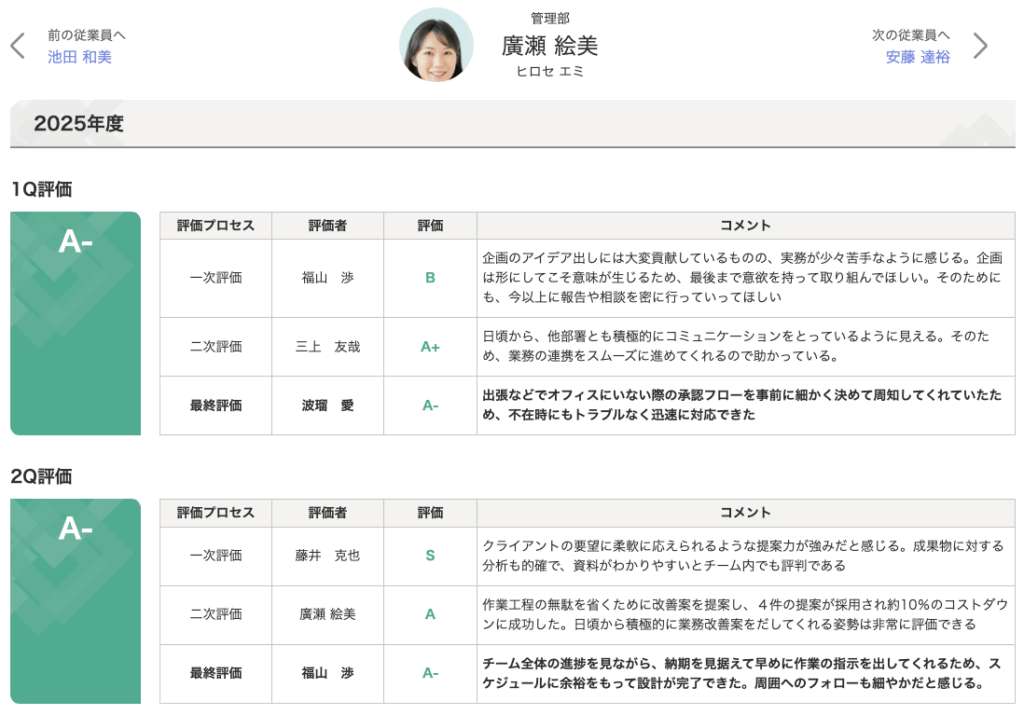Click the green A- grade card for 1Q
The image size is (1024, 715).
pos(76,323)
